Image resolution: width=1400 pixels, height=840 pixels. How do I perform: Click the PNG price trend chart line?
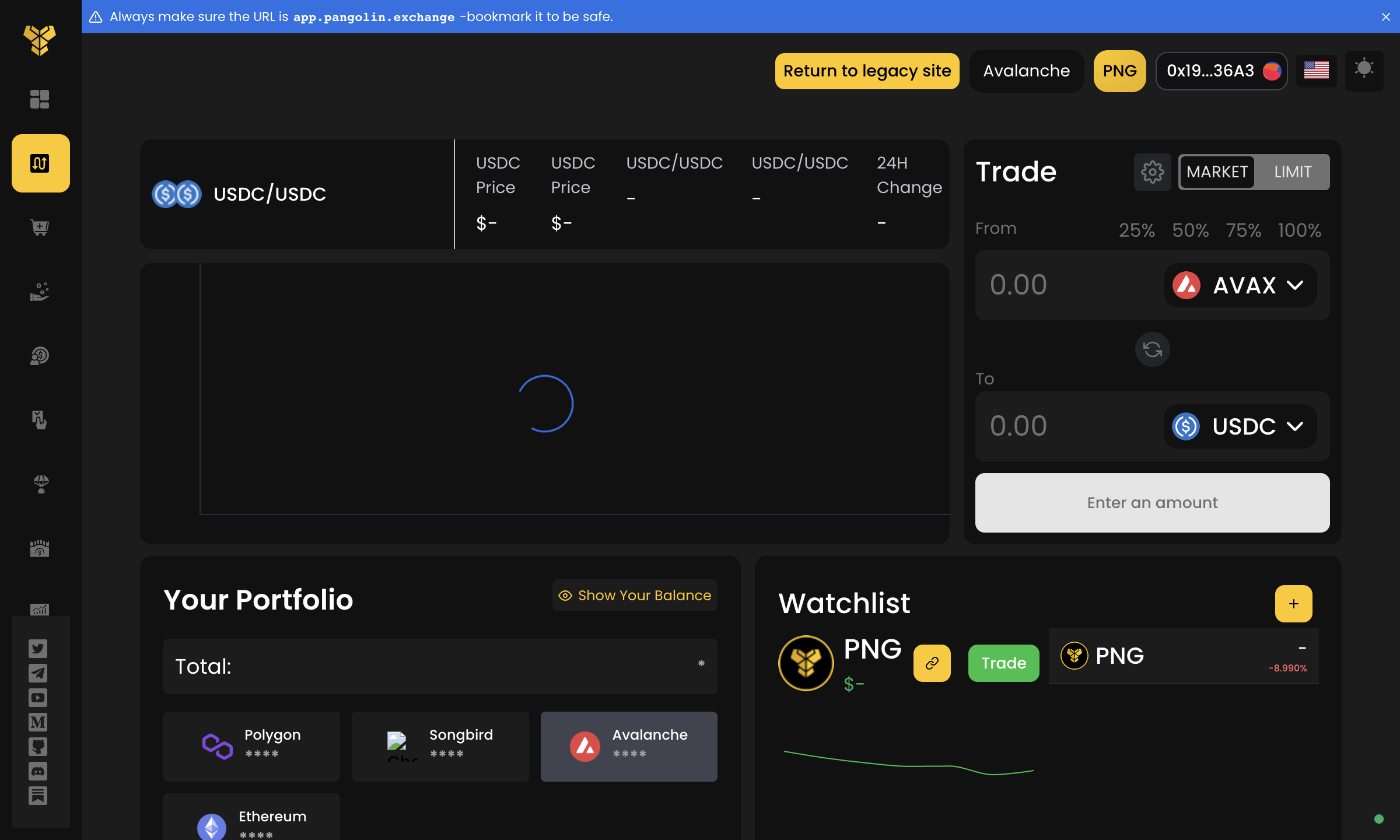(x=909, y=762)
